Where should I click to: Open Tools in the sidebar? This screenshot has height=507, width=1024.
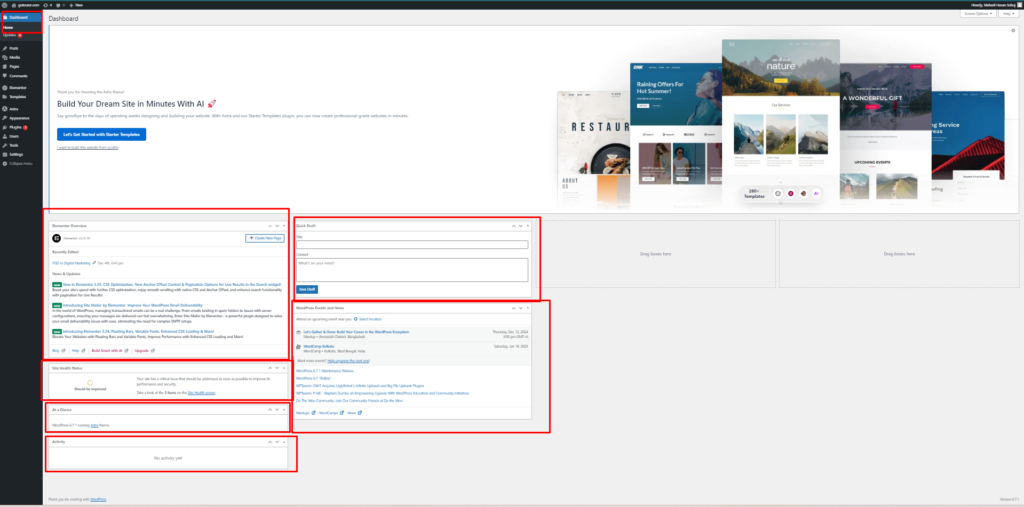click(14, 145)
